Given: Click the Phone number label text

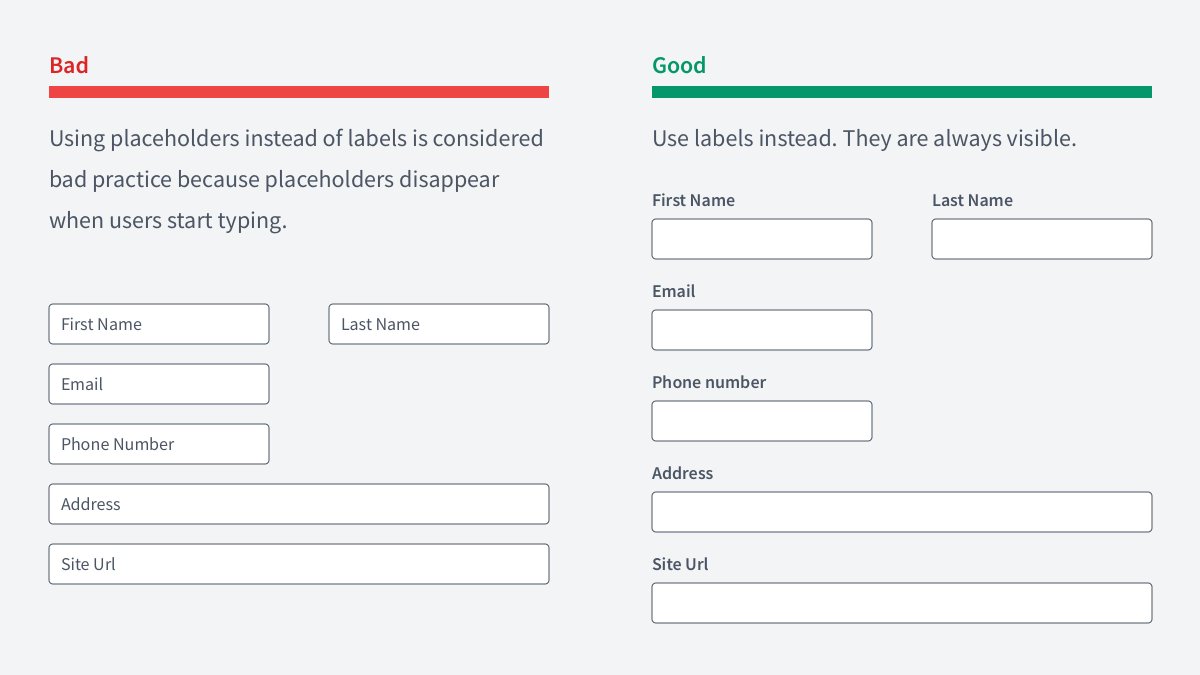Looking at the screenshot, I should click(x=709, y=382).
